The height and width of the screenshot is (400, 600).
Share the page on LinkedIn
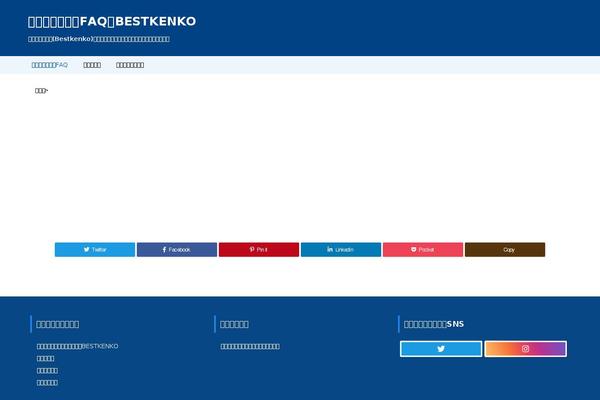[341, 250]
